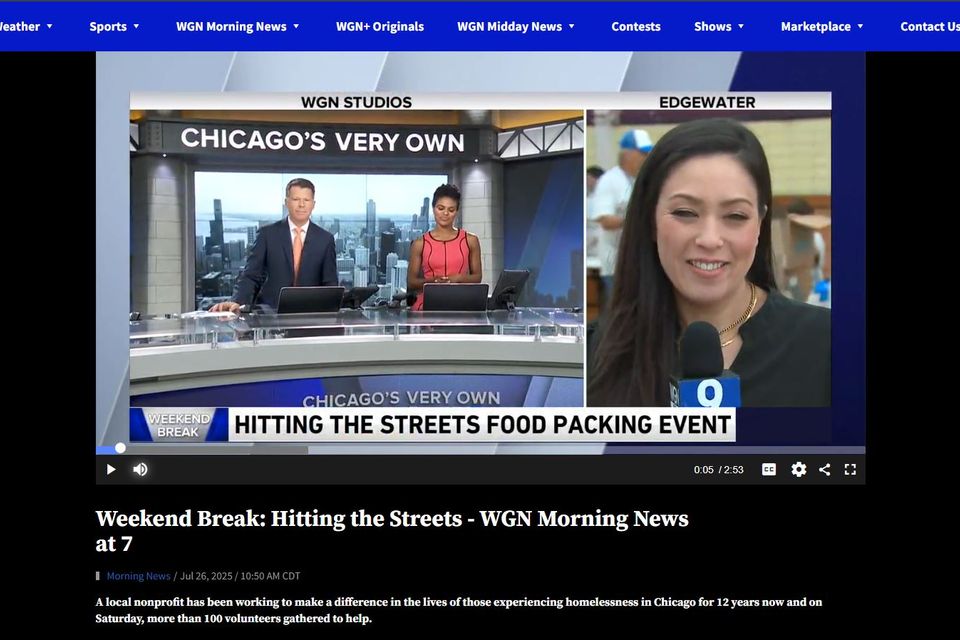Expand the Sports dropdown menu
The width and height of the screenshot is (960, 640).
click(x=114, y=26)
